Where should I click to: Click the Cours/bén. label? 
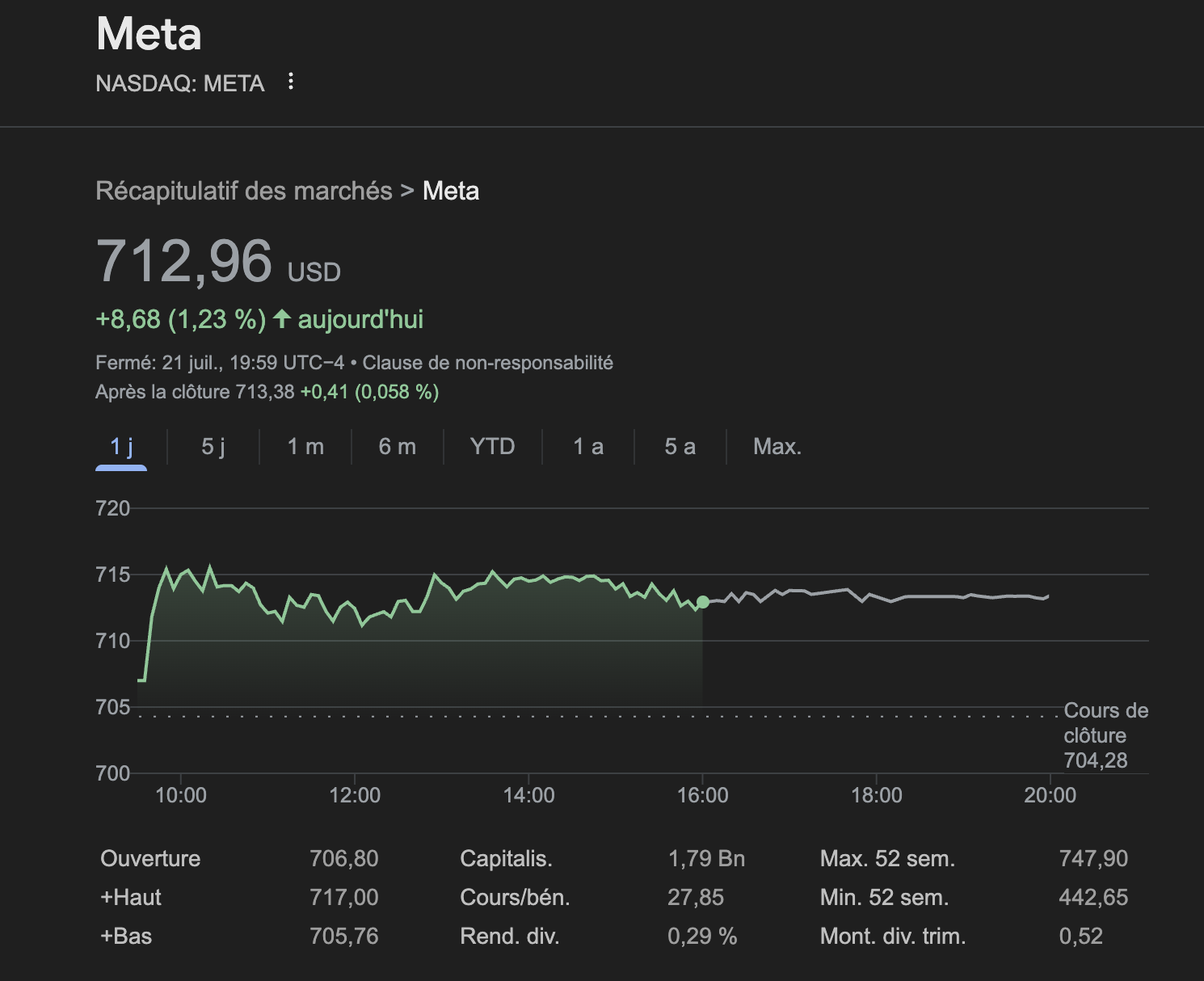[515, 897]
